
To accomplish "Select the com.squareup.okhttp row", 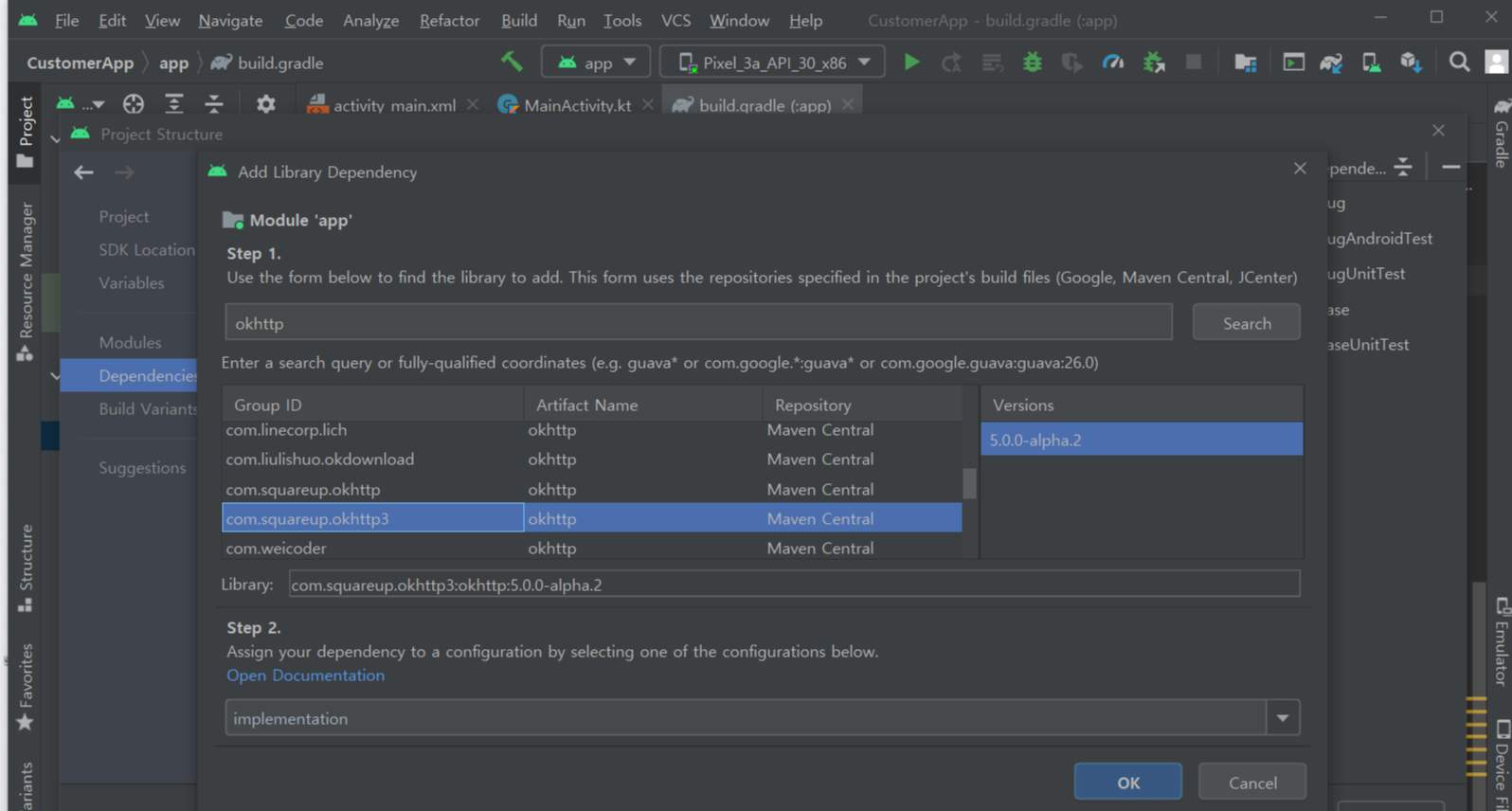I will tap(591, 489).
